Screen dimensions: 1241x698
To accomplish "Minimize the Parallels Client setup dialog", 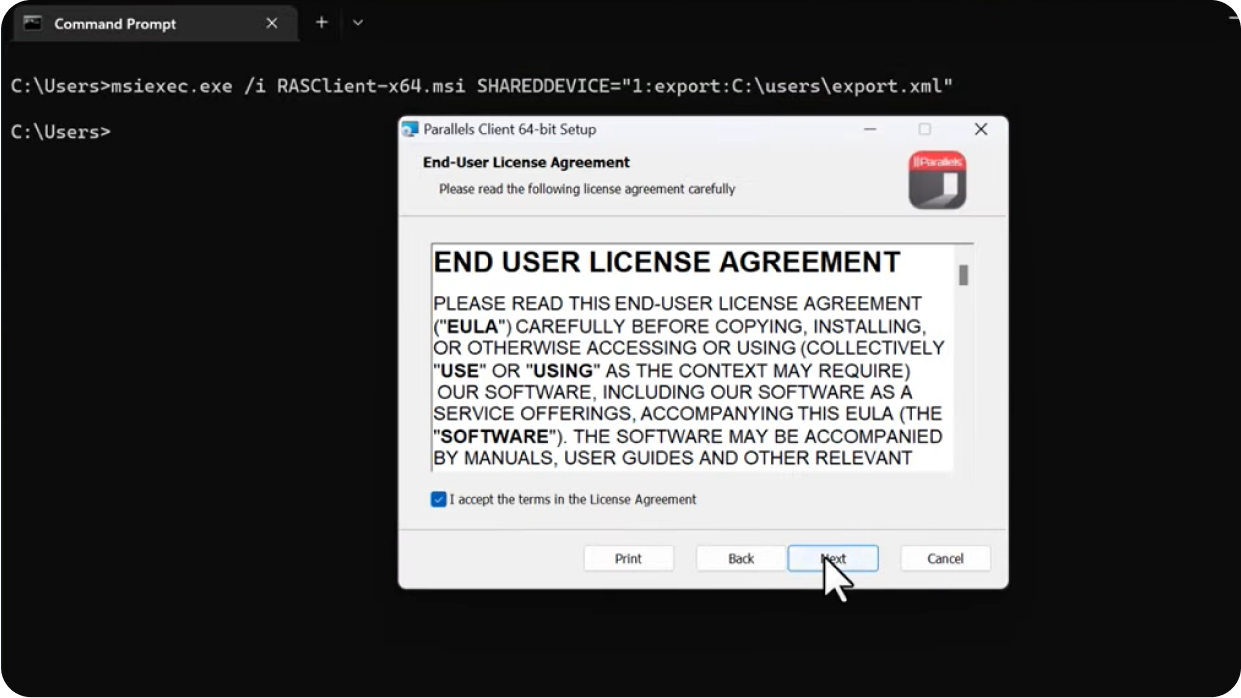I will coord(870,129).
